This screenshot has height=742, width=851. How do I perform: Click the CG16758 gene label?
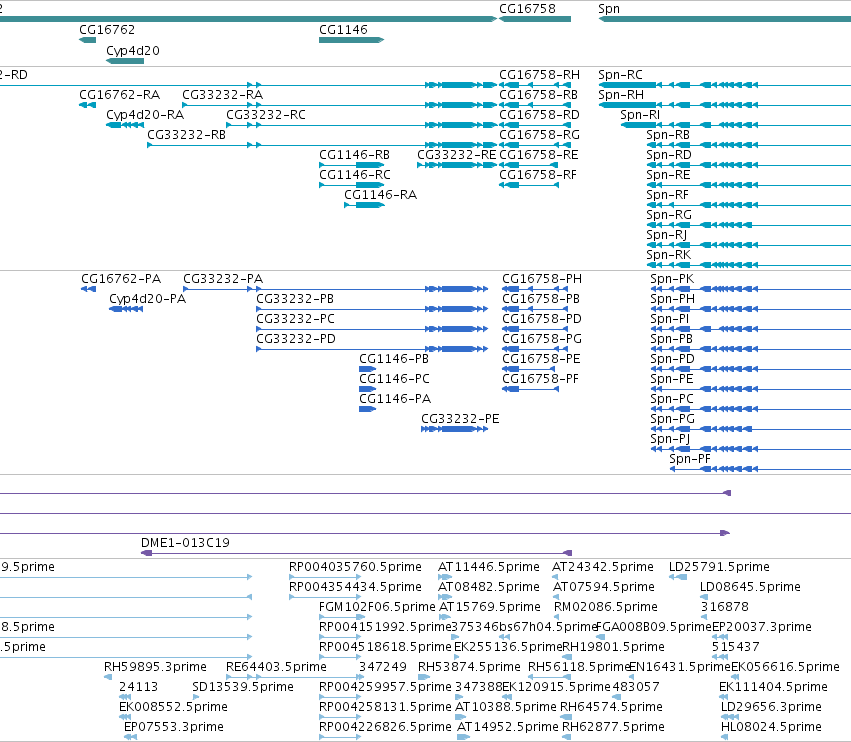[527, 9]
